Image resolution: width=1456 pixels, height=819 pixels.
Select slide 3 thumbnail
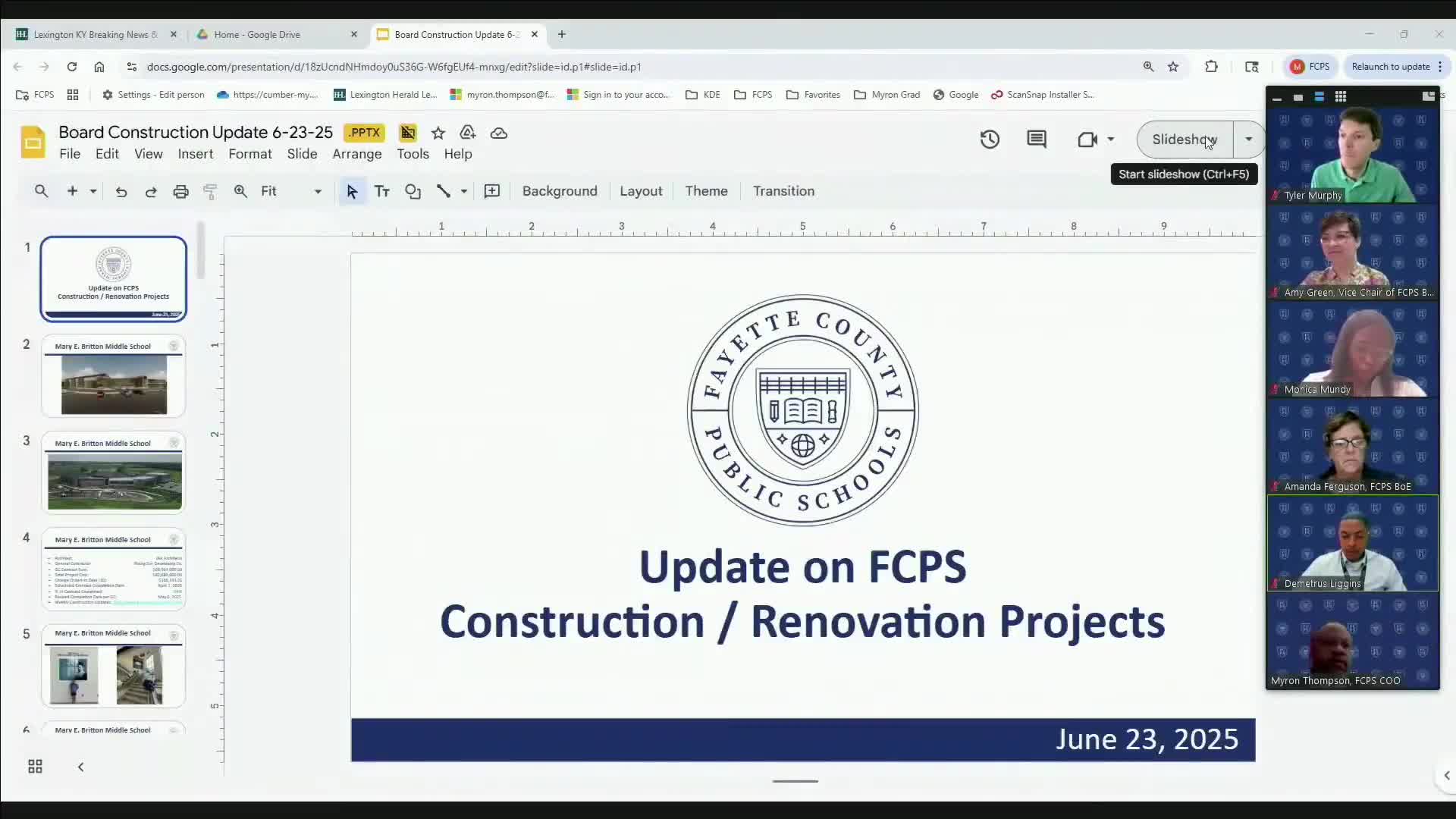(114, 473)
